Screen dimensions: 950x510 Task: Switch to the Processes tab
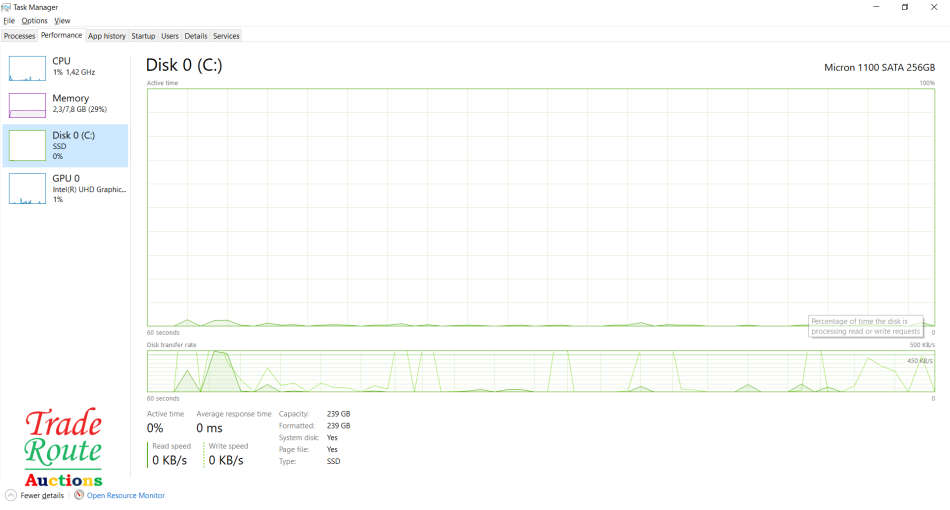(19, 36)
